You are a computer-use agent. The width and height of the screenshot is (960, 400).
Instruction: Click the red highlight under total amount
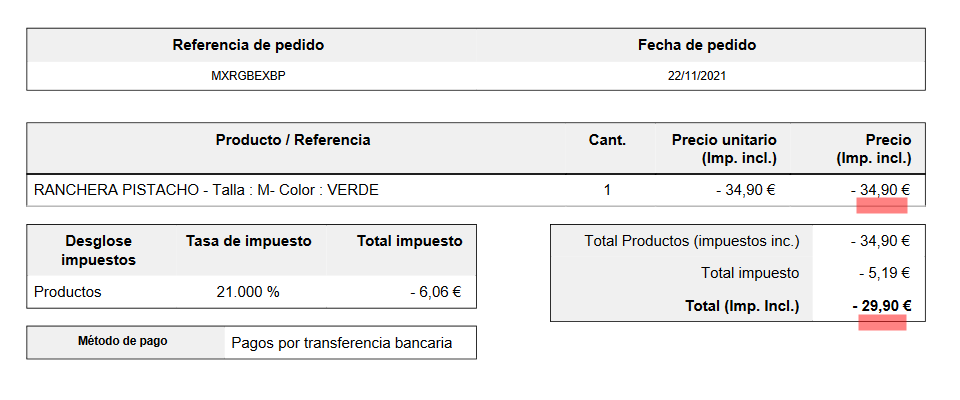pyautogui.click(x=882, y=323)
